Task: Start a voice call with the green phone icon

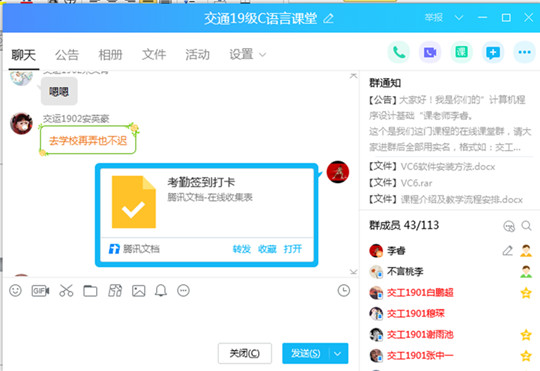Action: 399,52
